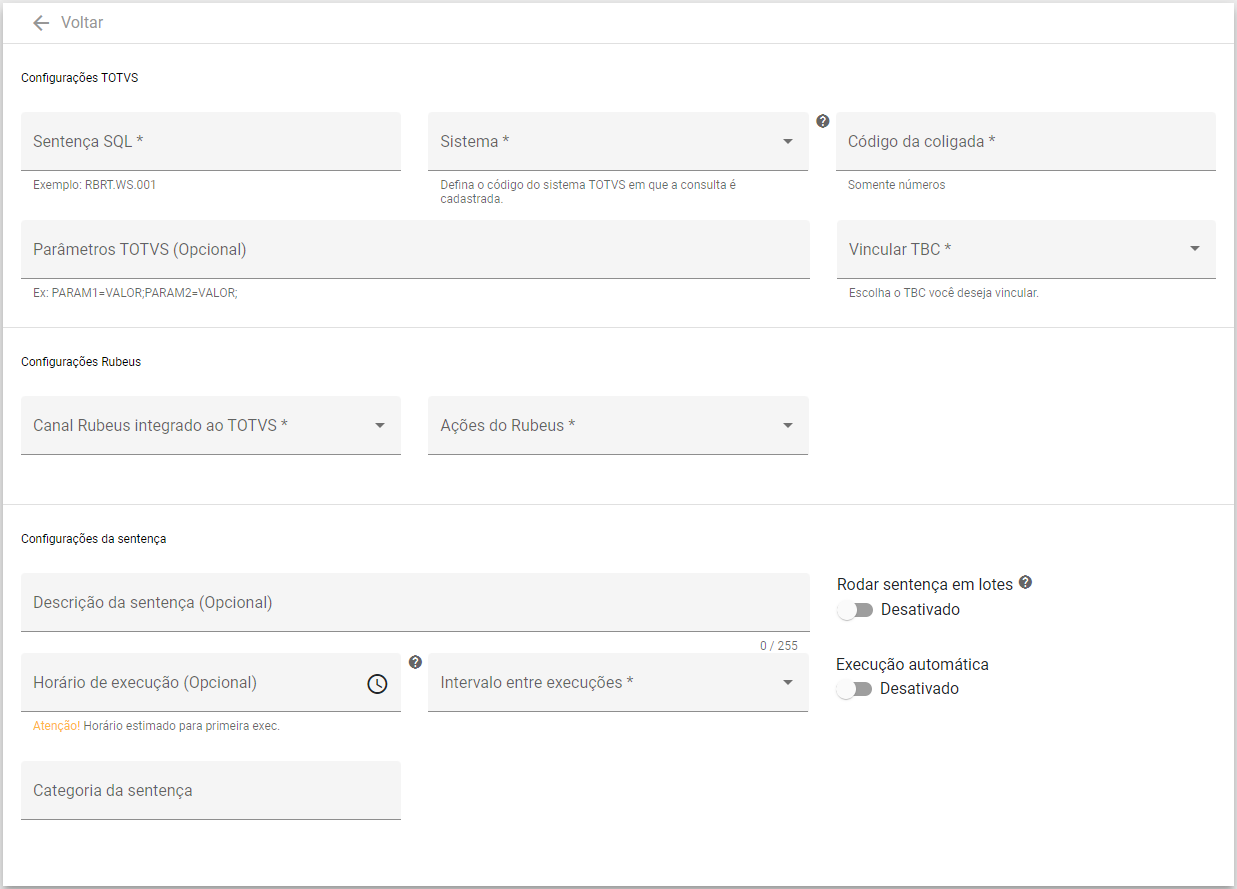Click the 'Configurações TOTVS' section heading

point(80,77)
